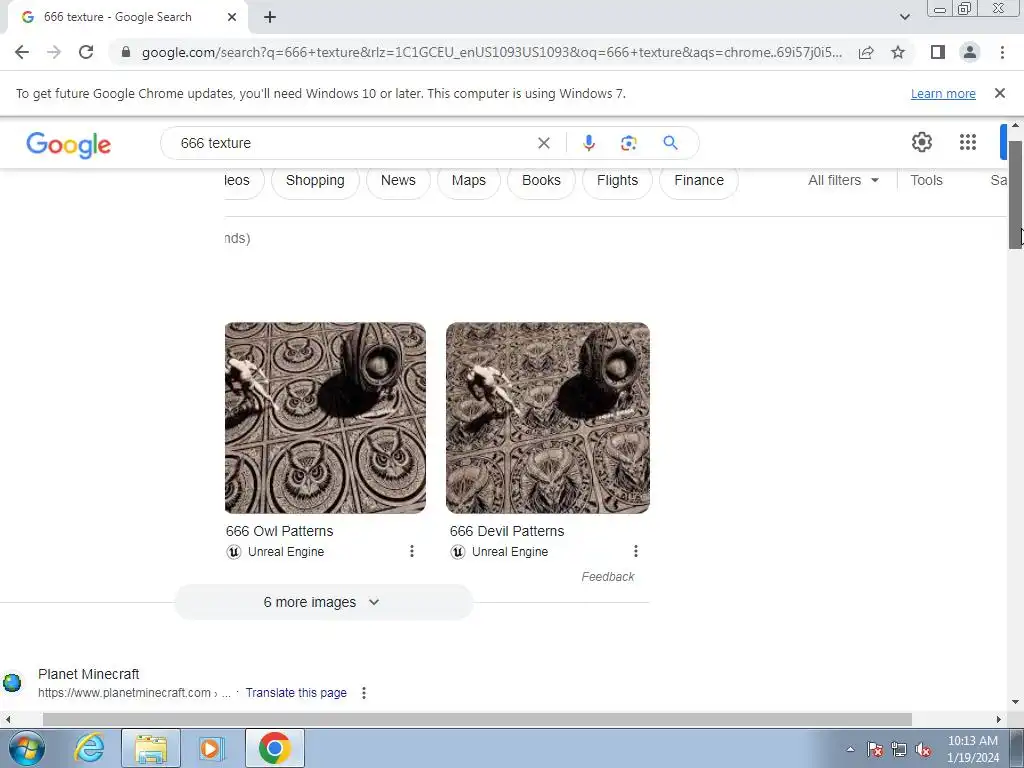Start a voice search with microphone
Image resolution: width=1024 pixels, height=768 pixels.
click(x=588, y=143)
